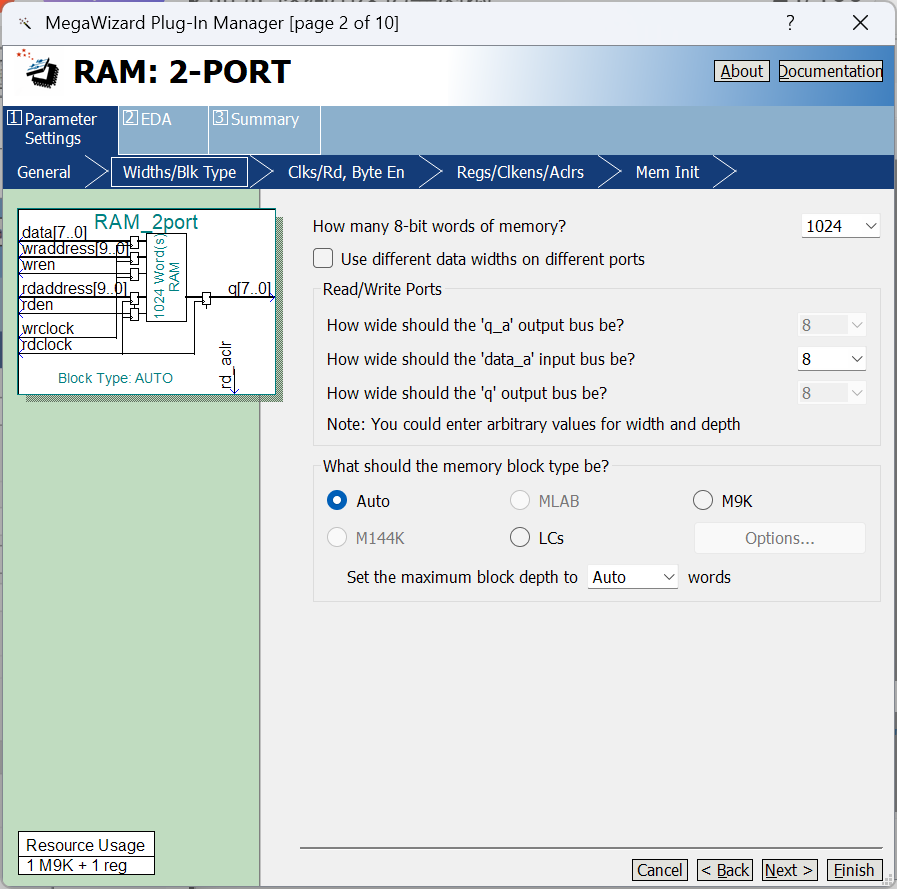Select the LCs memory block type
This screenshot has width=897, height=889.
(520, 538)
